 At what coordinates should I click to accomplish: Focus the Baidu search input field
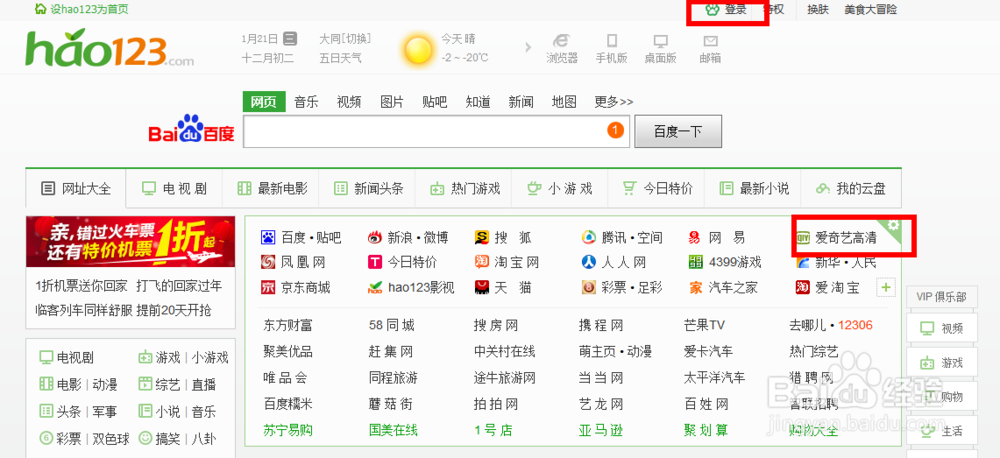436,131
